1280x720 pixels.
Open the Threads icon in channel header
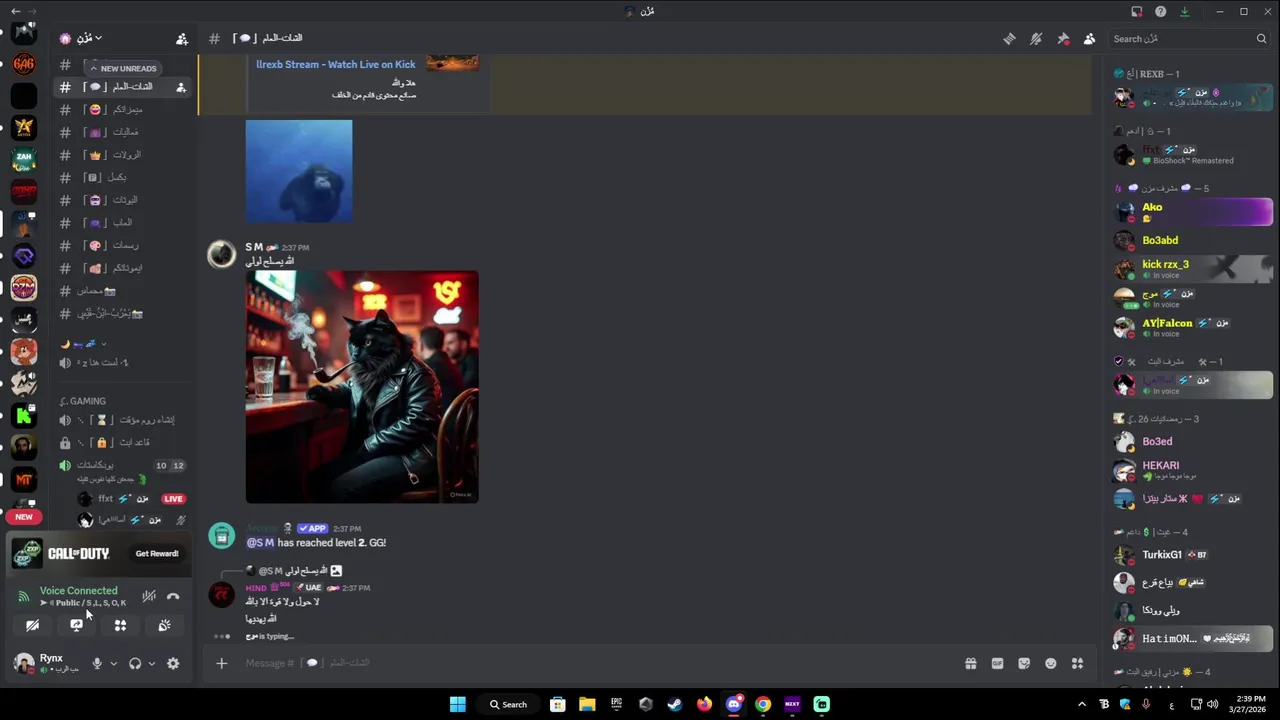(x=1009, y=39)
